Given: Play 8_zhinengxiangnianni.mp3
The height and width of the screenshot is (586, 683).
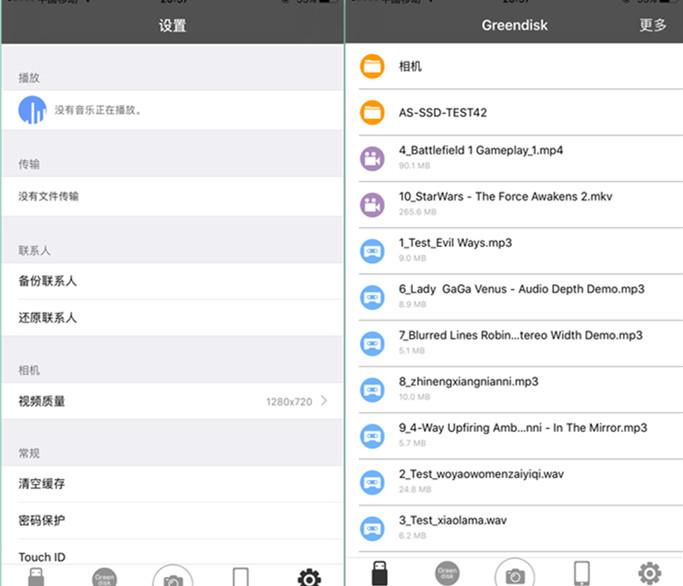Looking at the screenshot, I should [x=468, y=382].
